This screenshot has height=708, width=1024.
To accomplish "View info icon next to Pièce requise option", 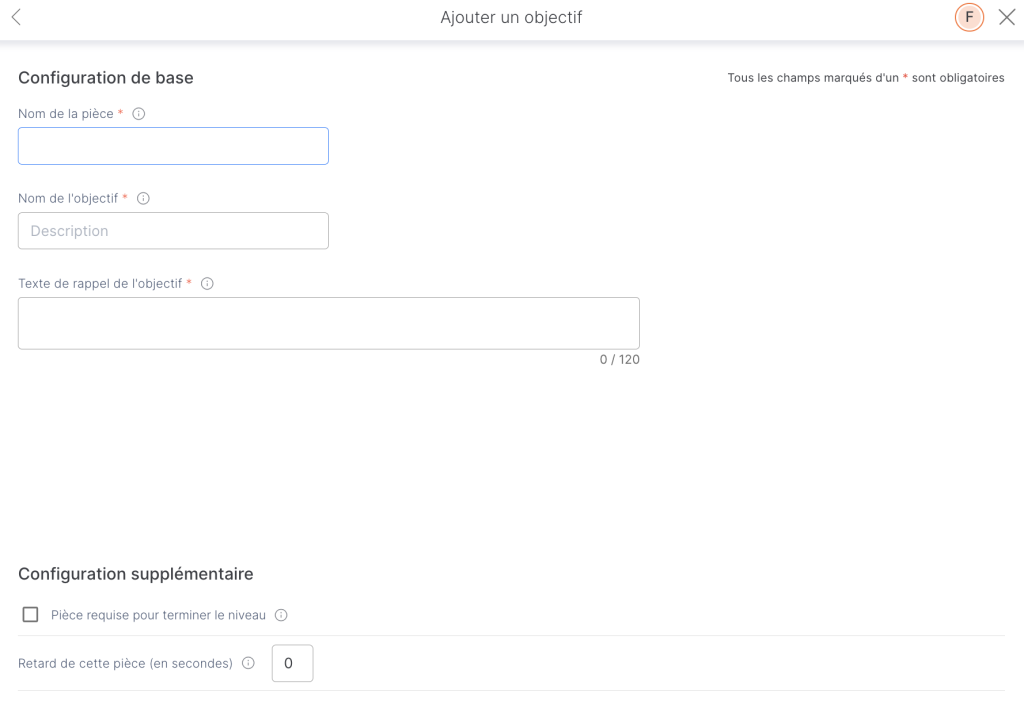I will click(281, 615).
